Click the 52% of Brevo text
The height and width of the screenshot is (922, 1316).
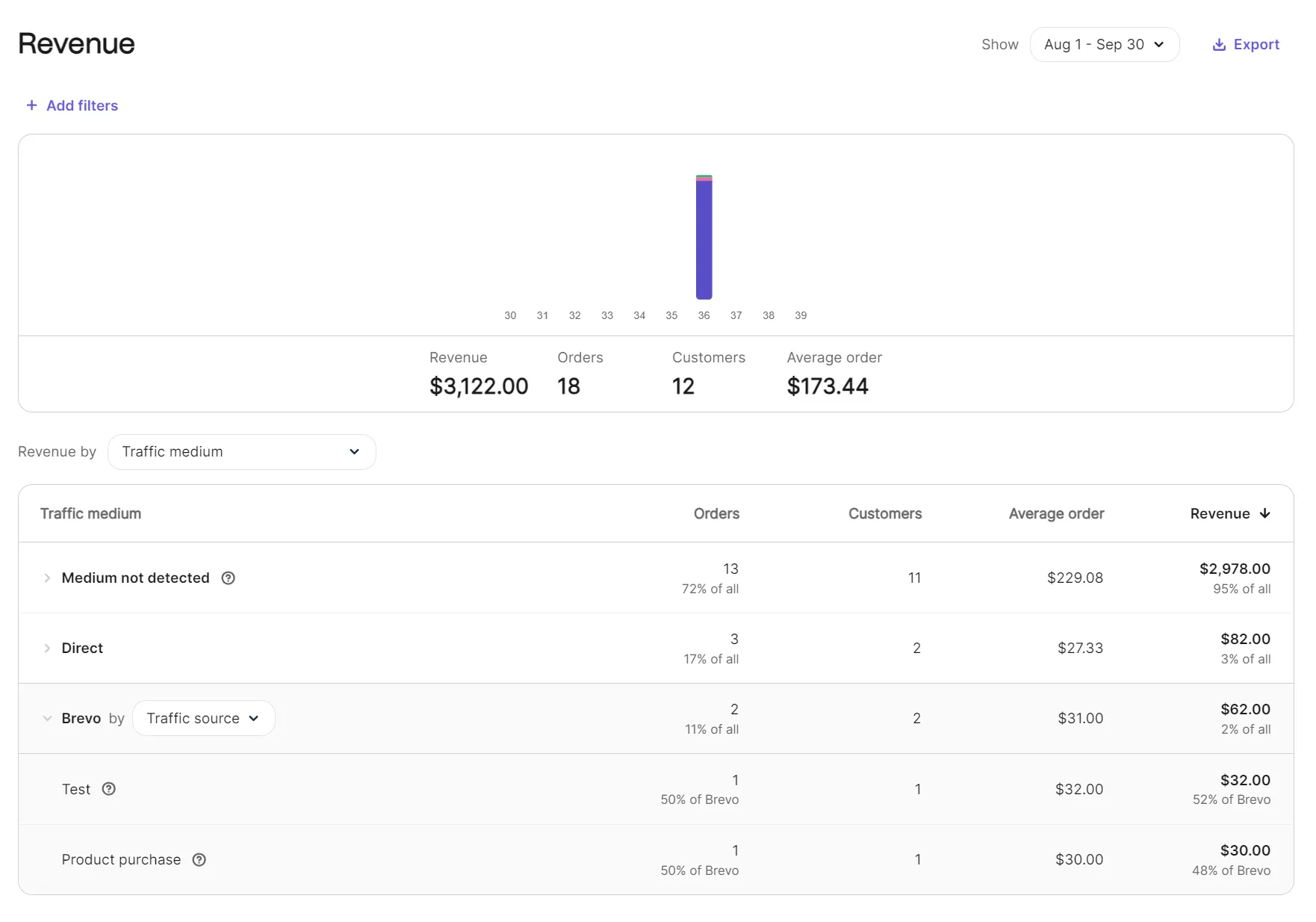click(x=1231, y=799)
